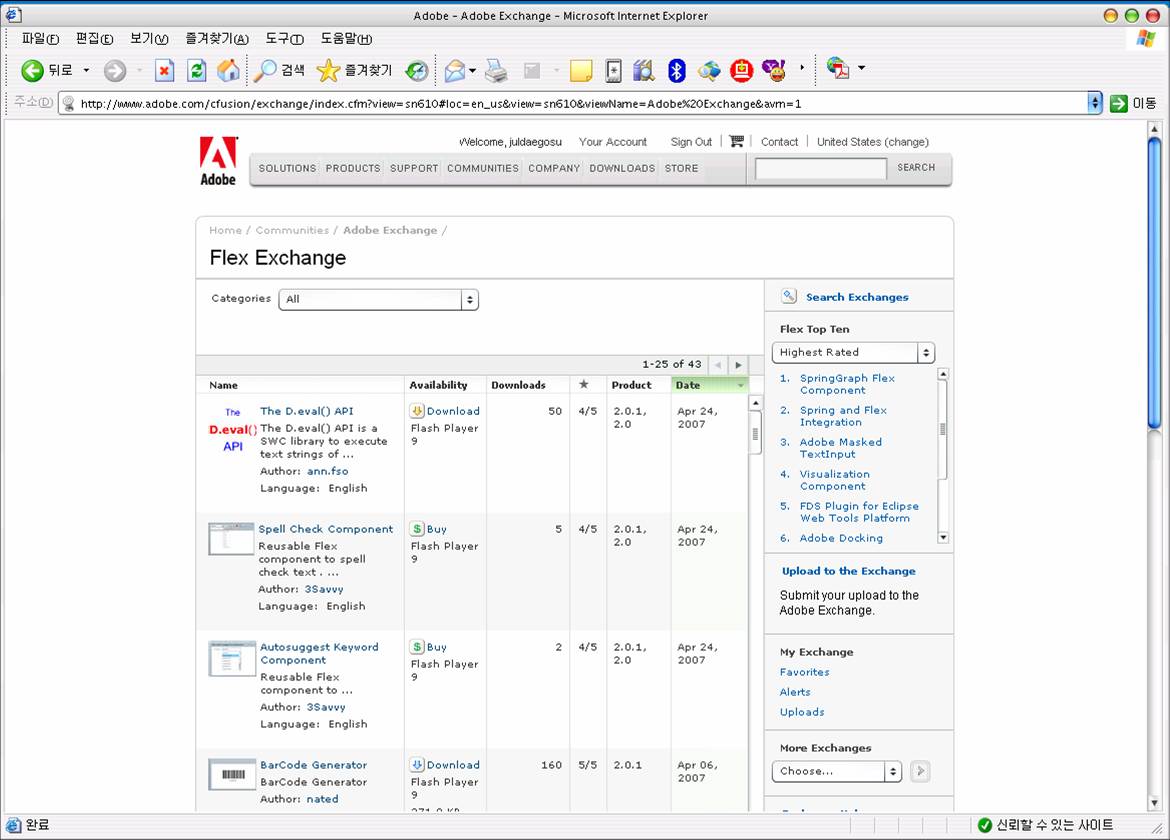Click the previous results page arrow
This screenshot has width=1170, height=840.
coord(718,365)
